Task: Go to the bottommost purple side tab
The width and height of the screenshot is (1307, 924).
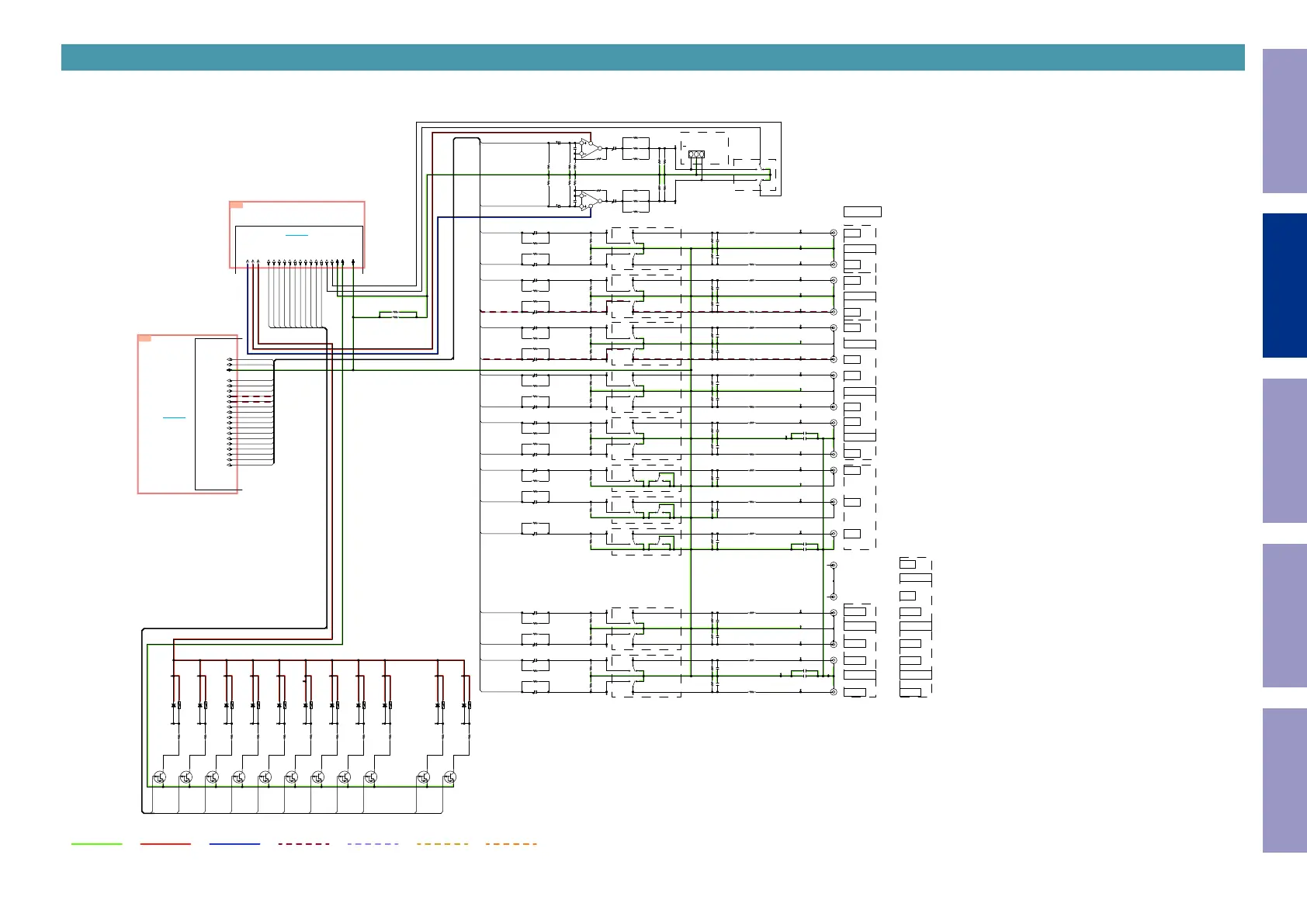Action: [1284, 780]
